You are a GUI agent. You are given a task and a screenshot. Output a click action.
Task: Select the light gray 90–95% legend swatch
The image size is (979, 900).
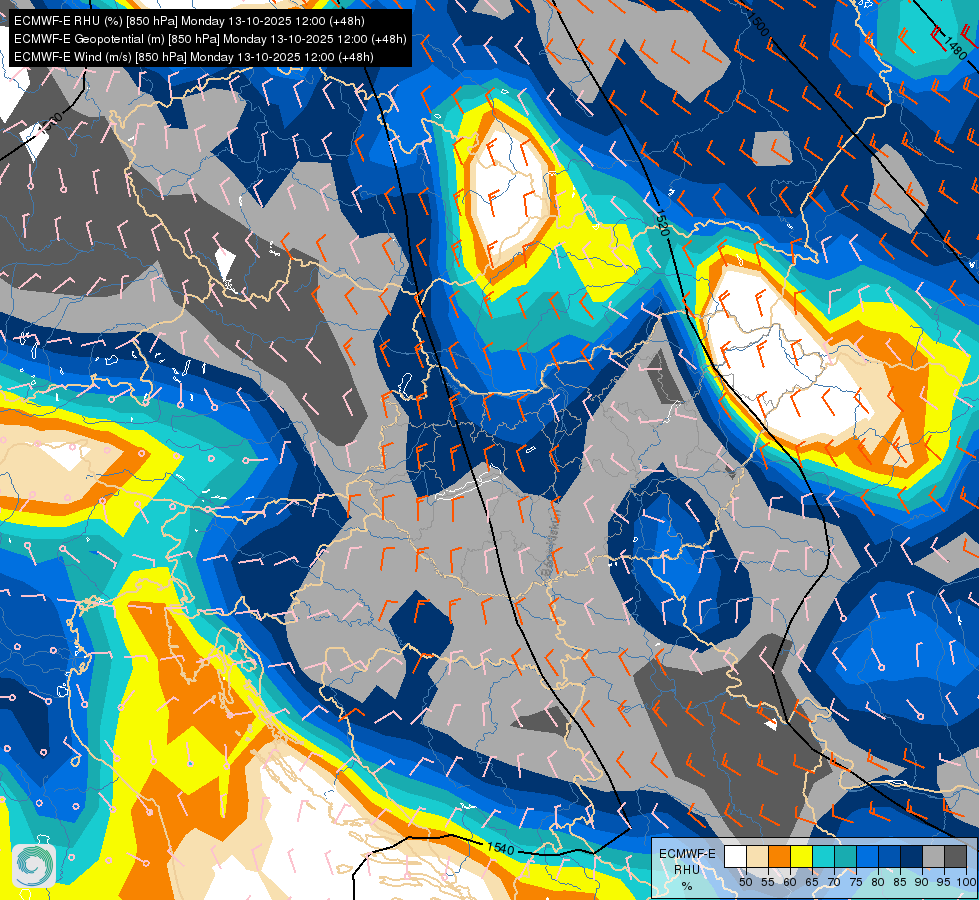[933, 856]
